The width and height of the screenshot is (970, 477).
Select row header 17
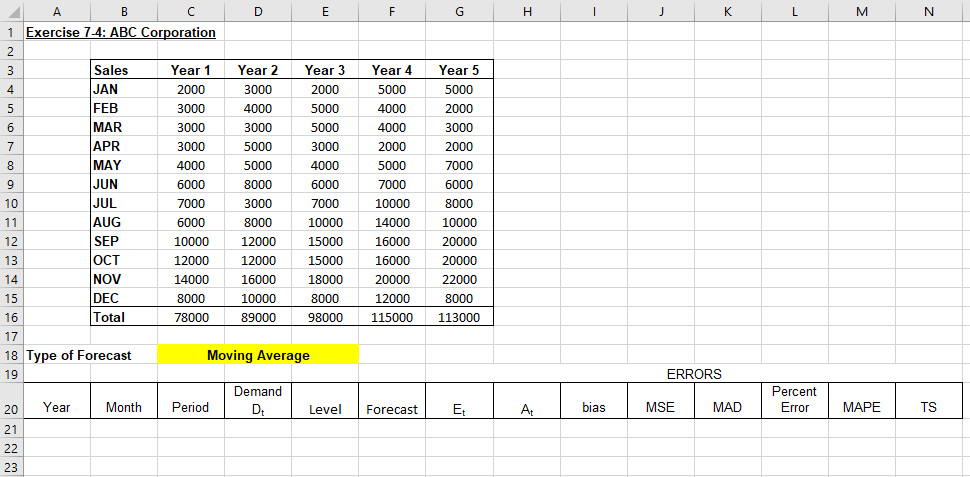[12, 337]
